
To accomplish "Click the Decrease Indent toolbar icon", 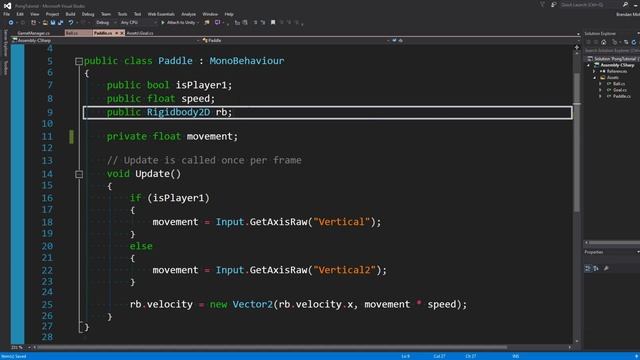I will click(x=256, y=22).
